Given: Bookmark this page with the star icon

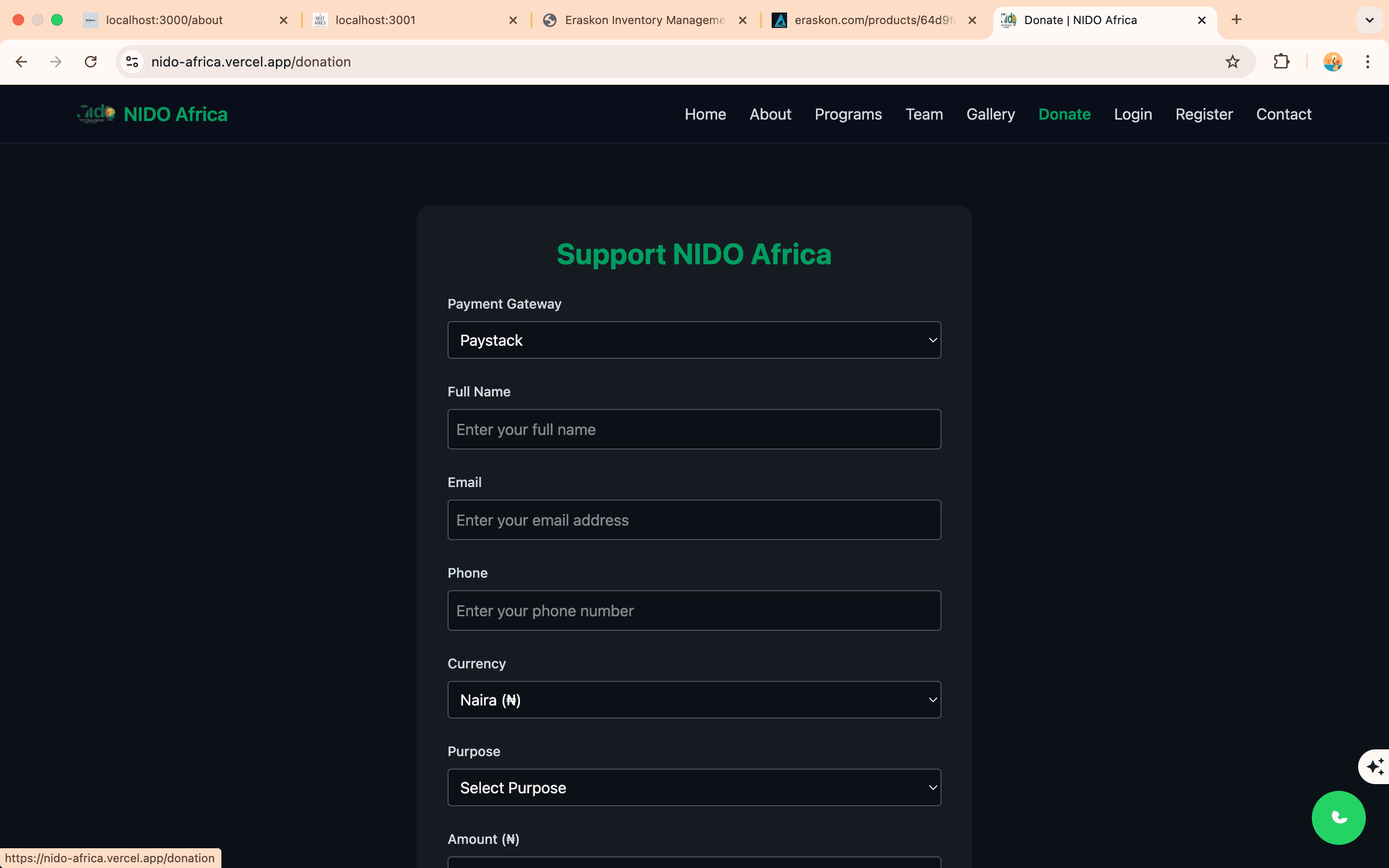Looking at the screenshot, I should pos(1232,62).
